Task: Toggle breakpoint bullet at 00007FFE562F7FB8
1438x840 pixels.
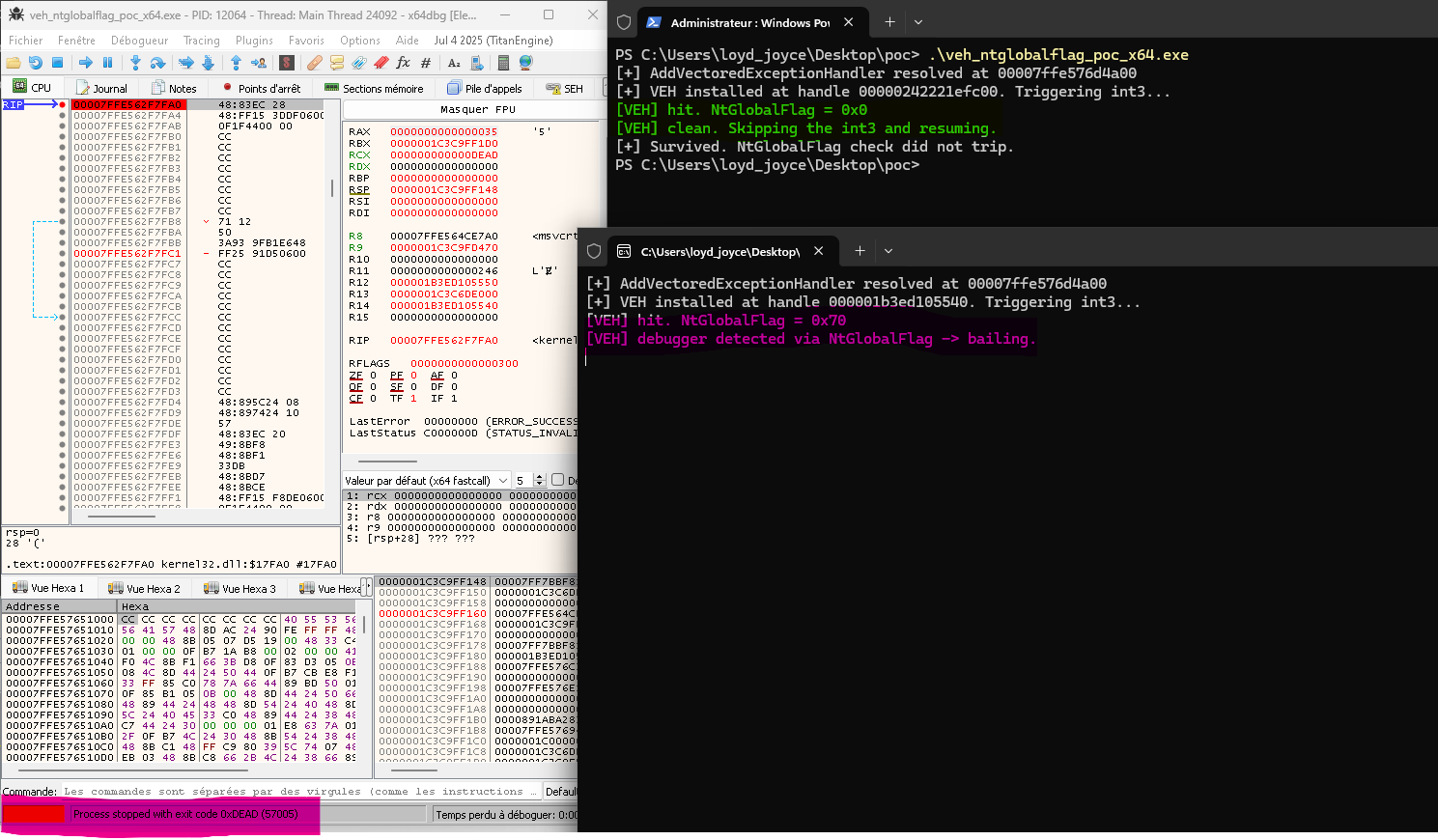Action: point(63,221)
